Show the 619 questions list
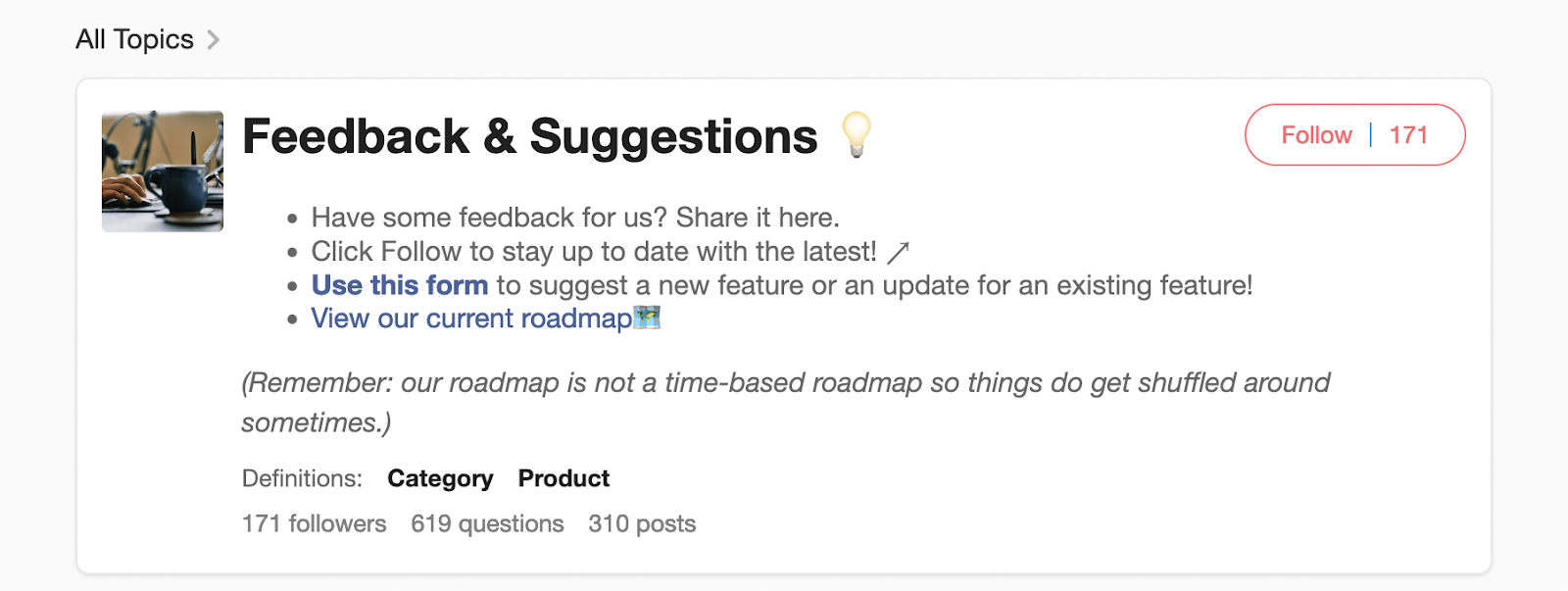 coord(487,523)
